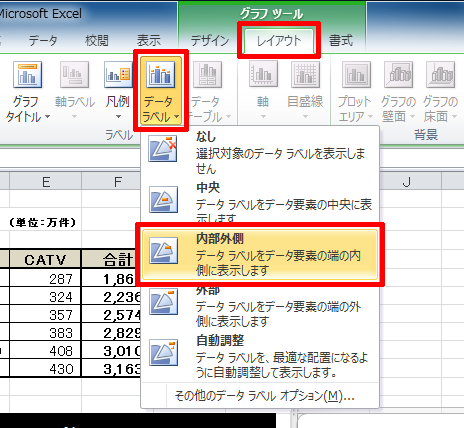Click the icon beside the 中央 option
Screen dimensions: 464x428
163,199
